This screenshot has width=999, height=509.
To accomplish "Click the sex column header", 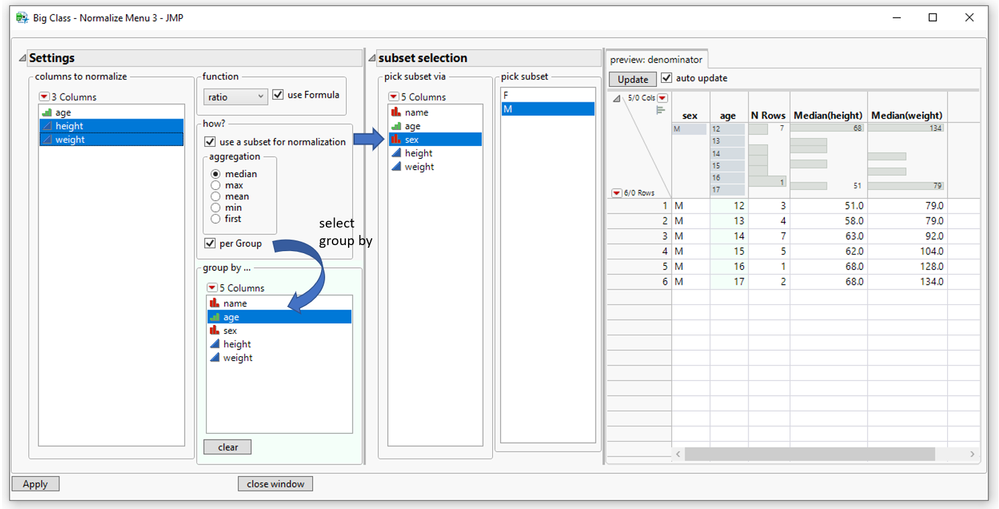I will tap(691, 115).
